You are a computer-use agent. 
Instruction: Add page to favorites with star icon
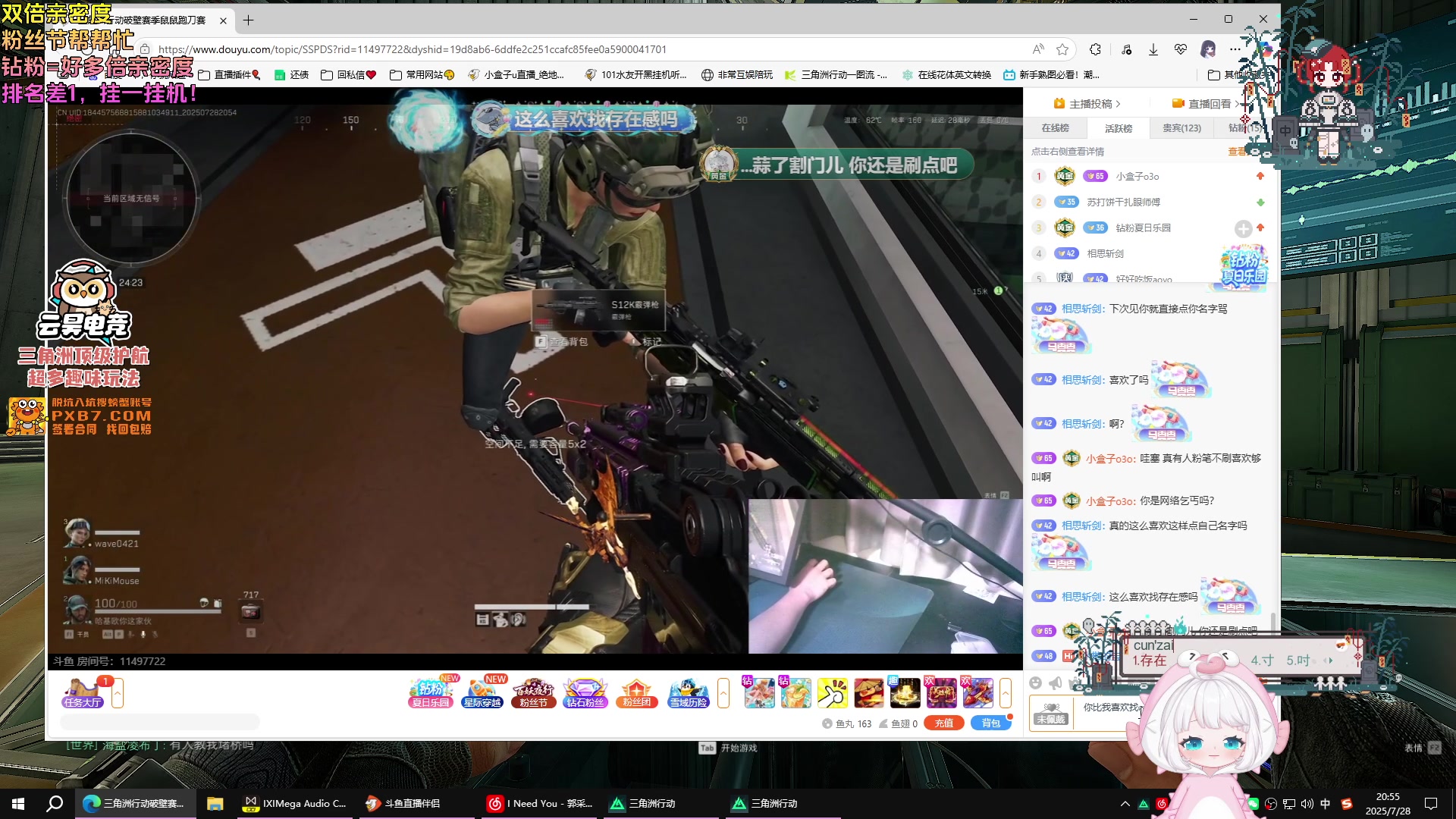pyautogui.click(x=1062, y=49)
